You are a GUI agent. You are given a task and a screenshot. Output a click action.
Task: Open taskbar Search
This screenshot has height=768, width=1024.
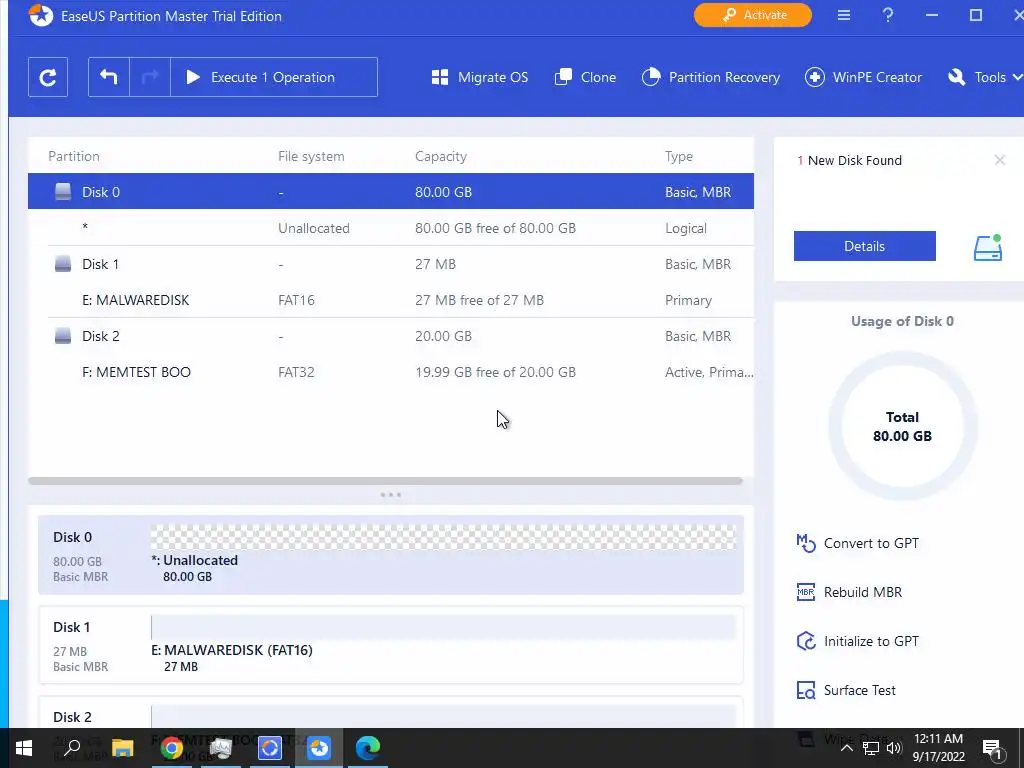click(72, 748)
